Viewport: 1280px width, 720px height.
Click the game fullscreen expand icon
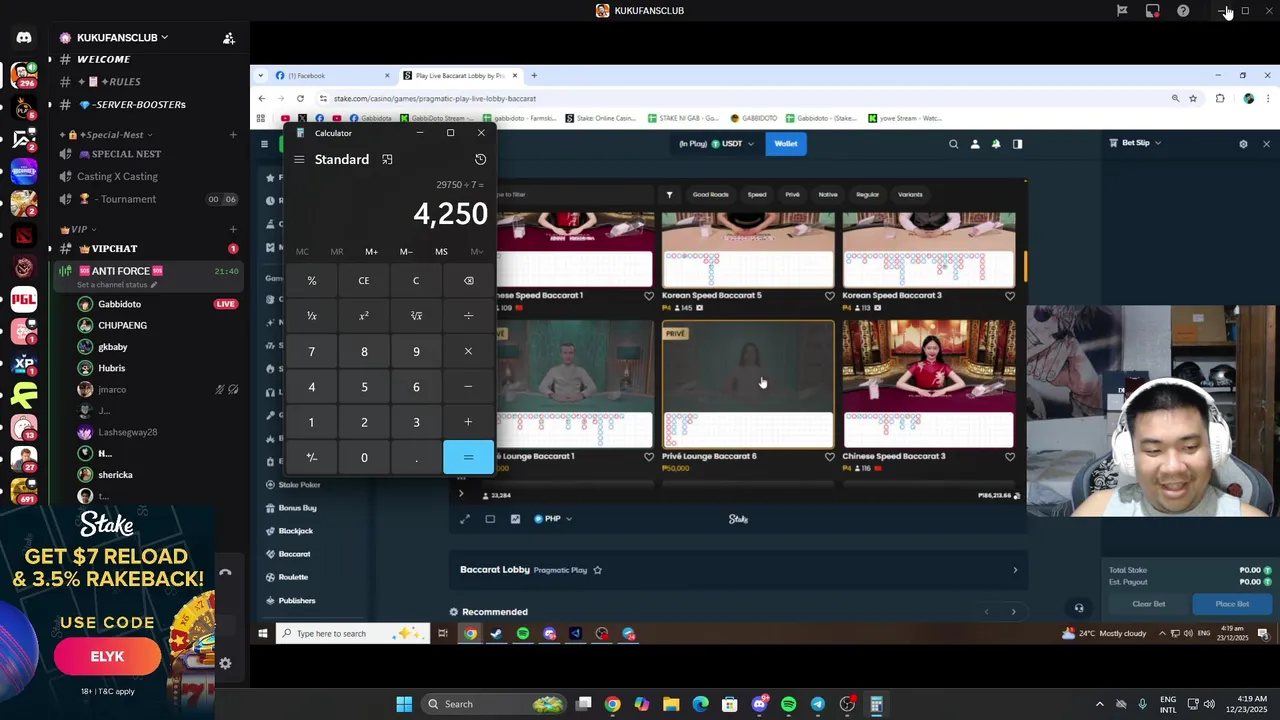pos(464,519)
